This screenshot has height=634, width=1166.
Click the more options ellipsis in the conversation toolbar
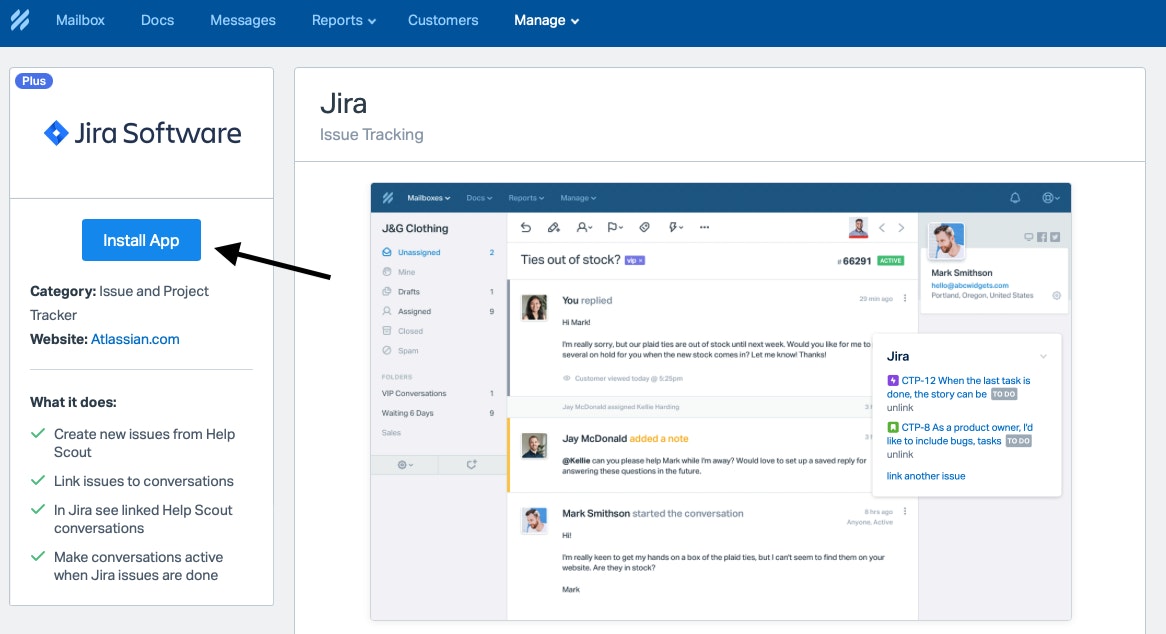(704, 227)
